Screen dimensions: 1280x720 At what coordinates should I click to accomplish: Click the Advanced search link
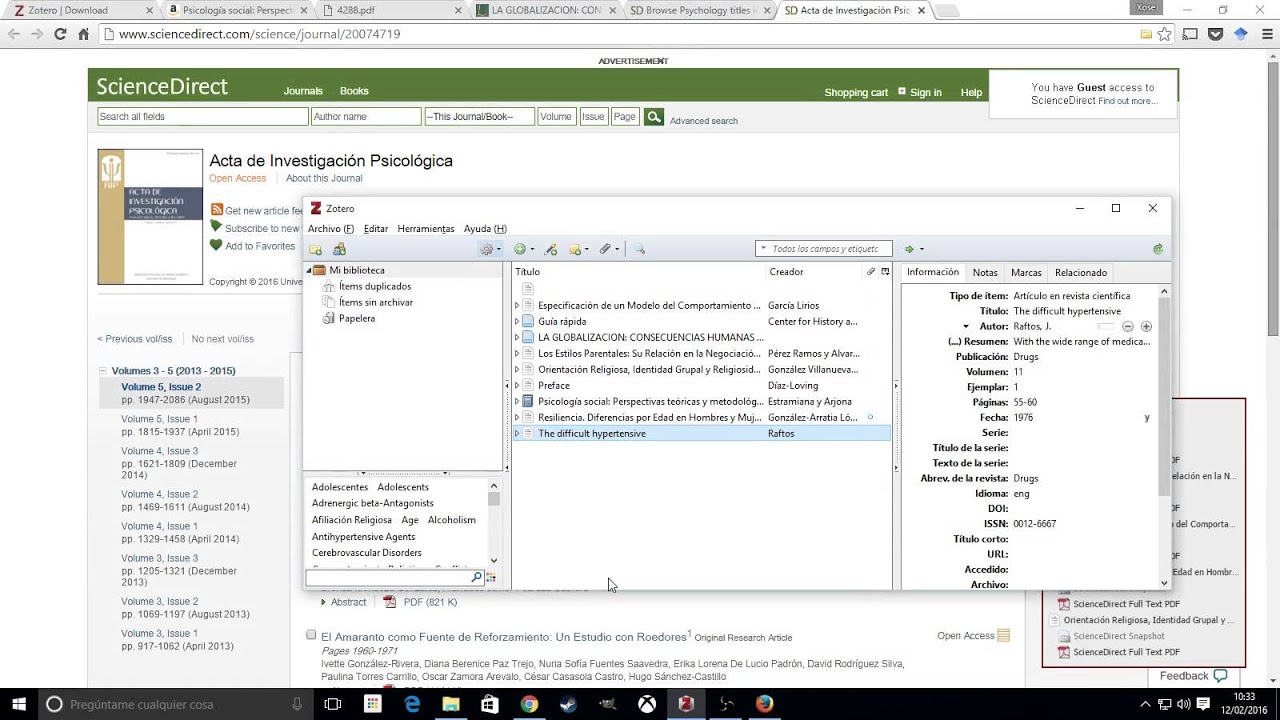coord(704,121)
